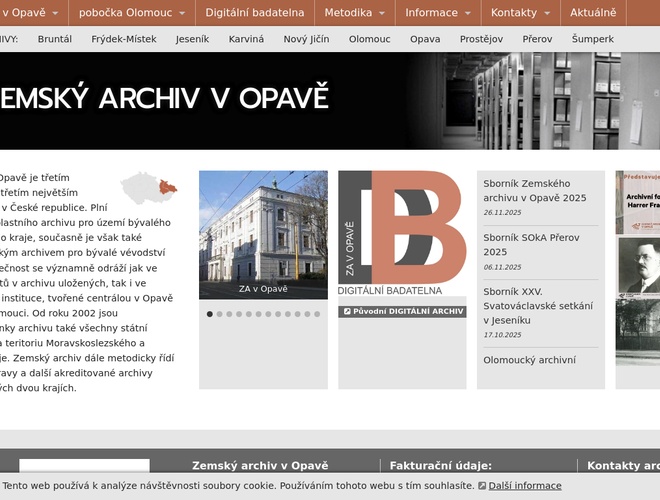Open the Informace dropdown menu
The image size is (660, 500).
[x=438, y=13]
